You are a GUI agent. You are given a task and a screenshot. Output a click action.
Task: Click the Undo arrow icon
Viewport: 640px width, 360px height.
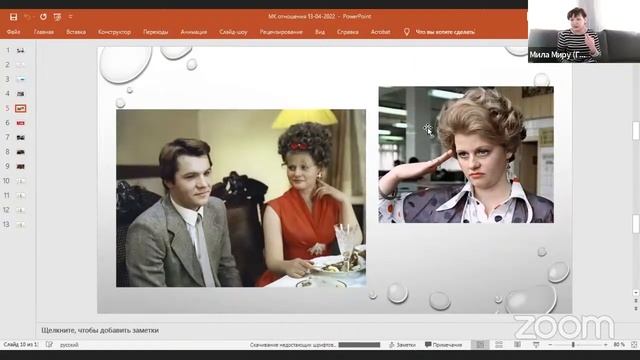click(27, 17)
